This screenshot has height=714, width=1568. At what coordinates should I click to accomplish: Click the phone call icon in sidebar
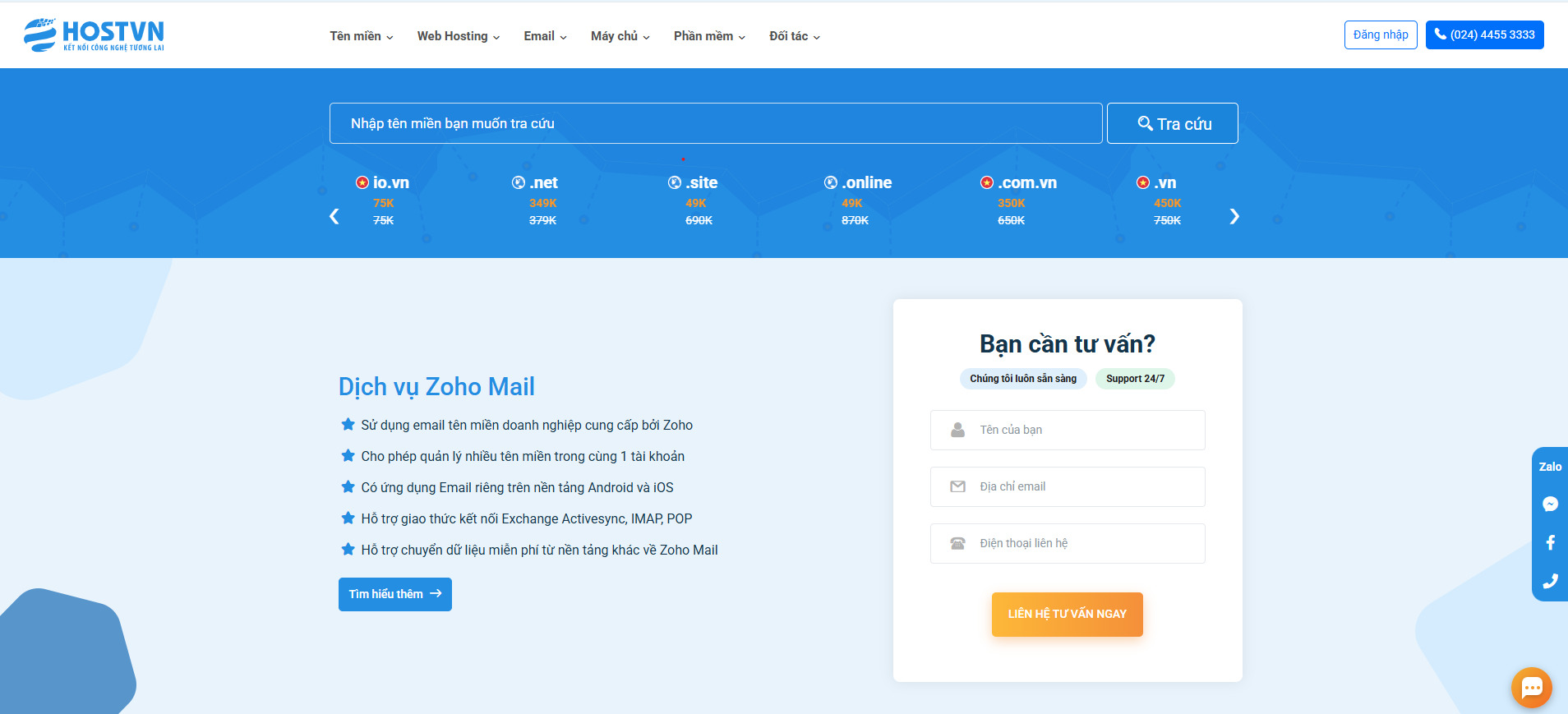click(x=1550, y=581)
